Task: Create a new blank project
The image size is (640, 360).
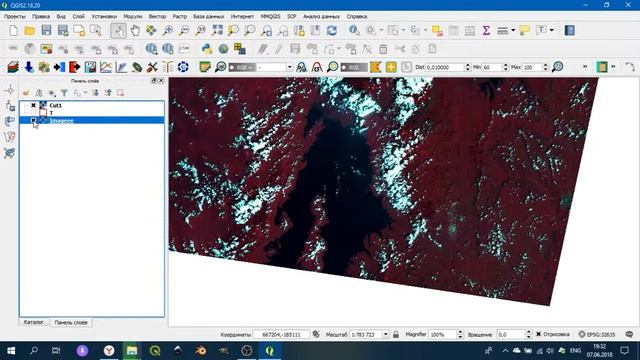Action: pos(13,31)
